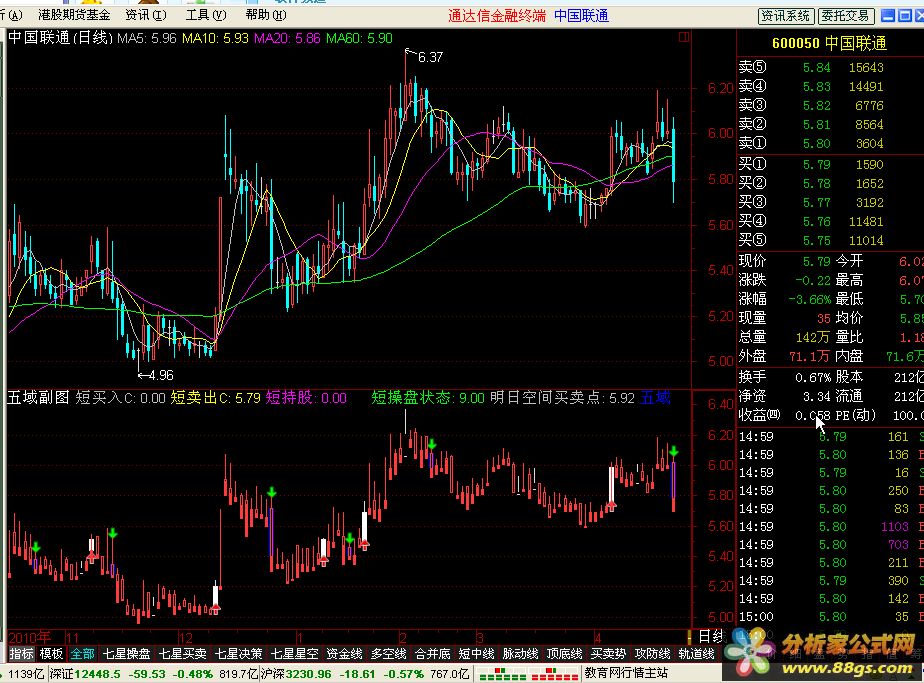Image resolution: width=924 pixels, height=683 pixels.
Task: Click the MA10: 5.93 label
Action: coord(215,38)
